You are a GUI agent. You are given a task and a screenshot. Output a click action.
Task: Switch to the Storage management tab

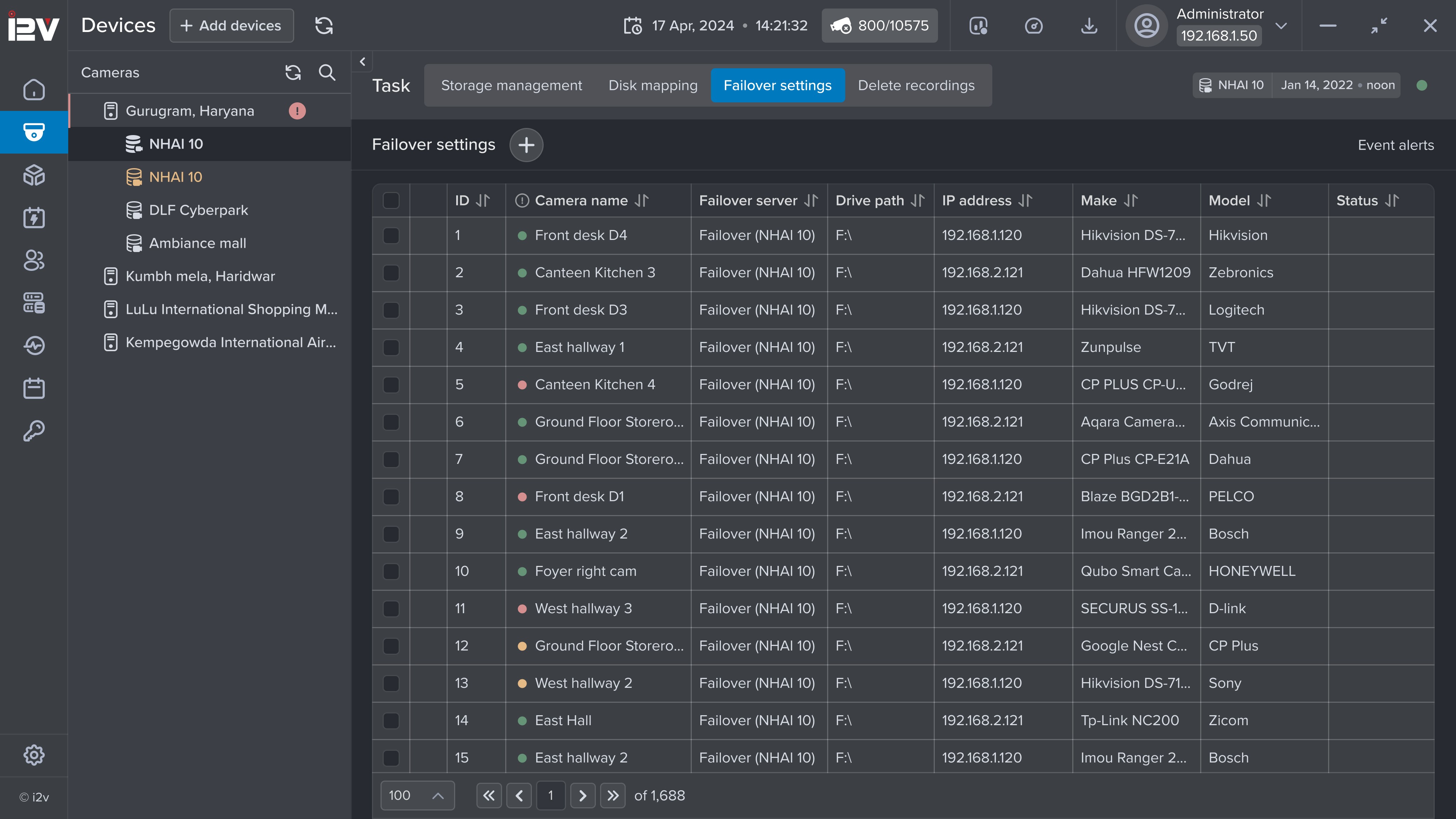pyautogui.click(x=511, y=85)
